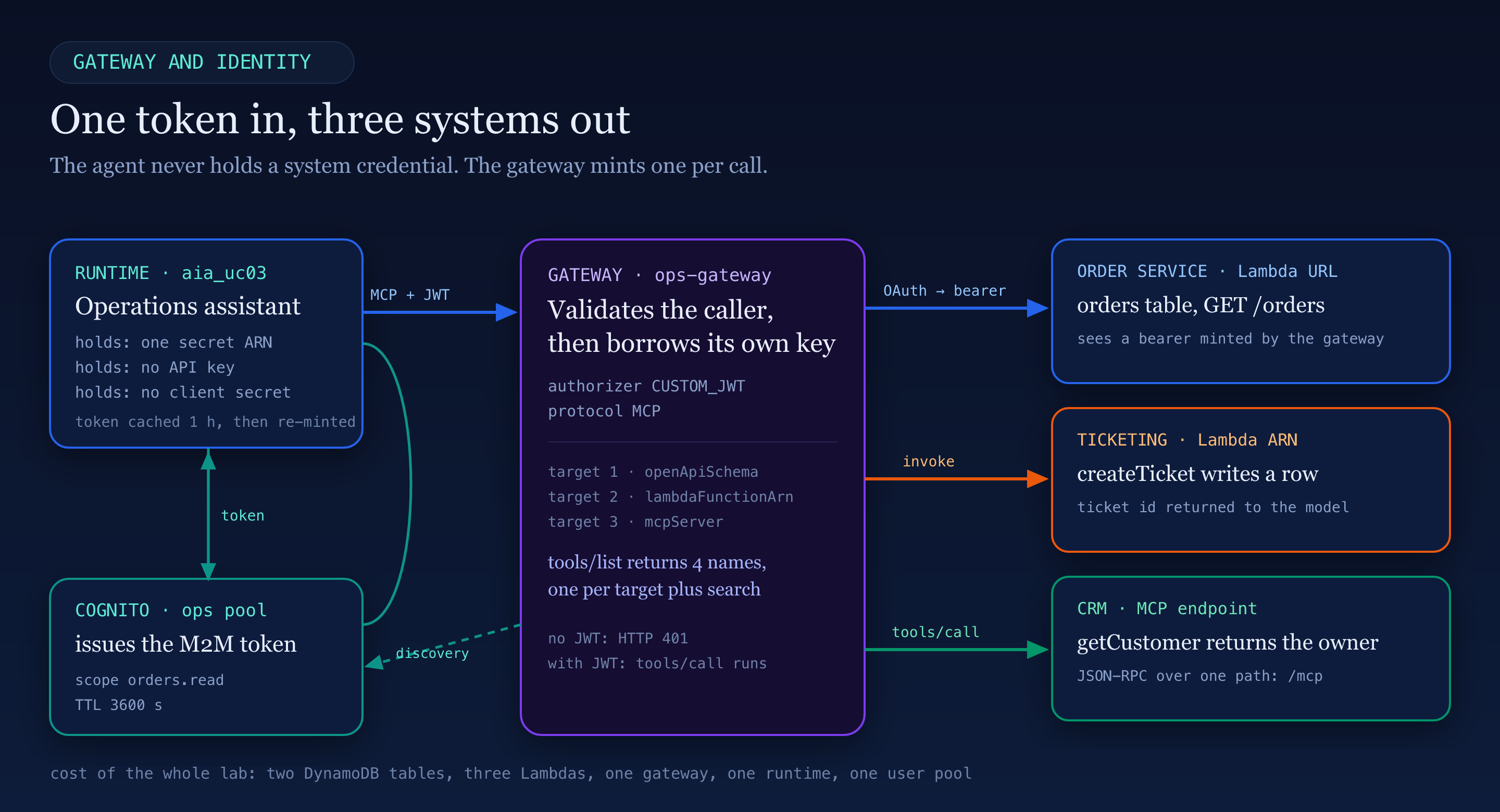
Task: Click 'ticket id returned to the model'
Action: [x=1213, y=507]
